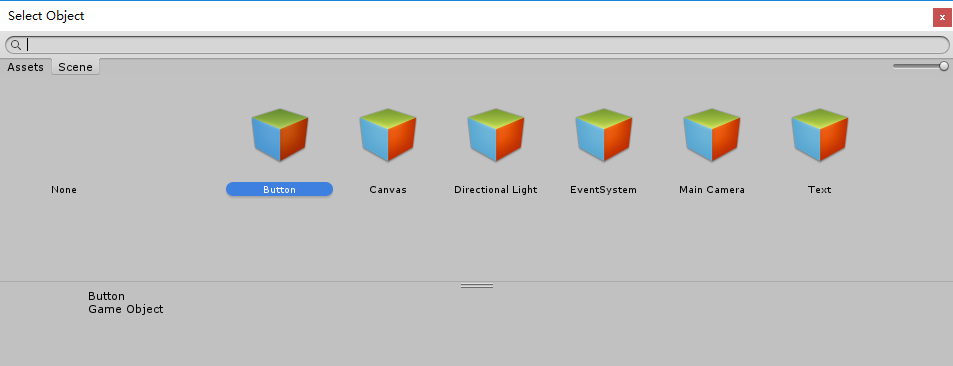
Task: Choose the None option
Action: tap(64, 190)
